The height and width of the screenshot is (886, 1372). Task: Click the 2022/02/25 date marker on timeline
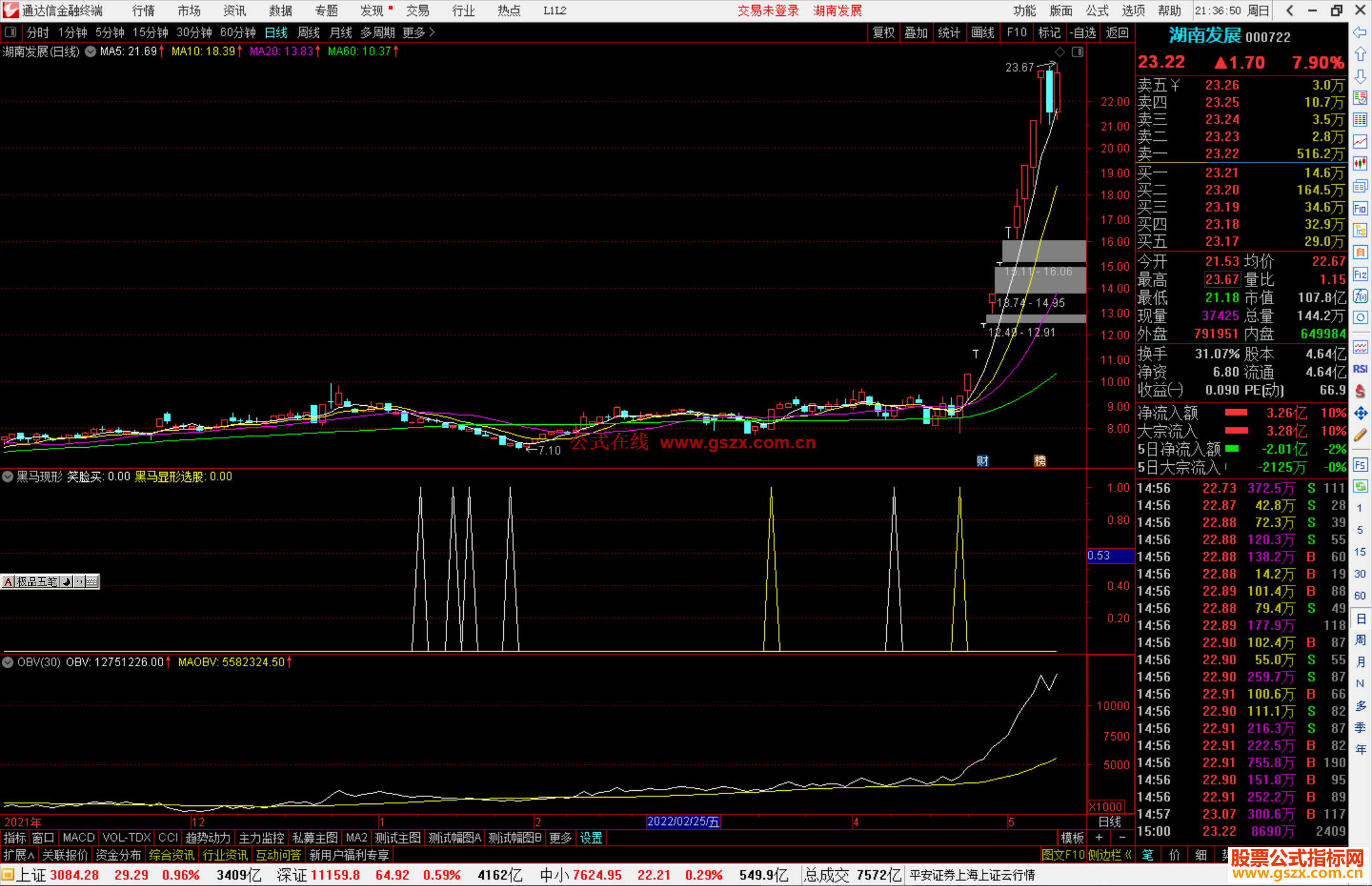click(x=683, y=821)
